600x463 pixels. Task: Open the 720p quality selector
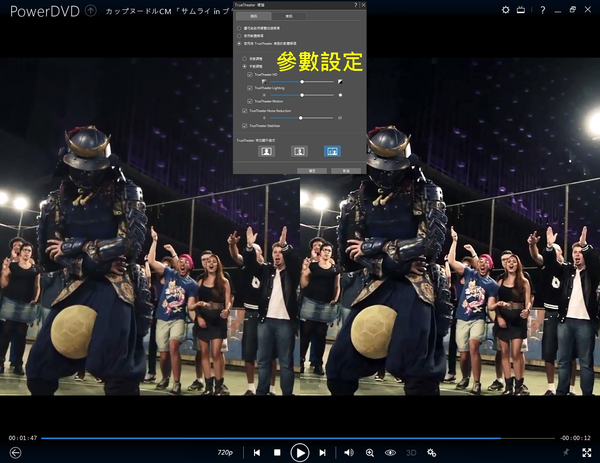[225, 452]
